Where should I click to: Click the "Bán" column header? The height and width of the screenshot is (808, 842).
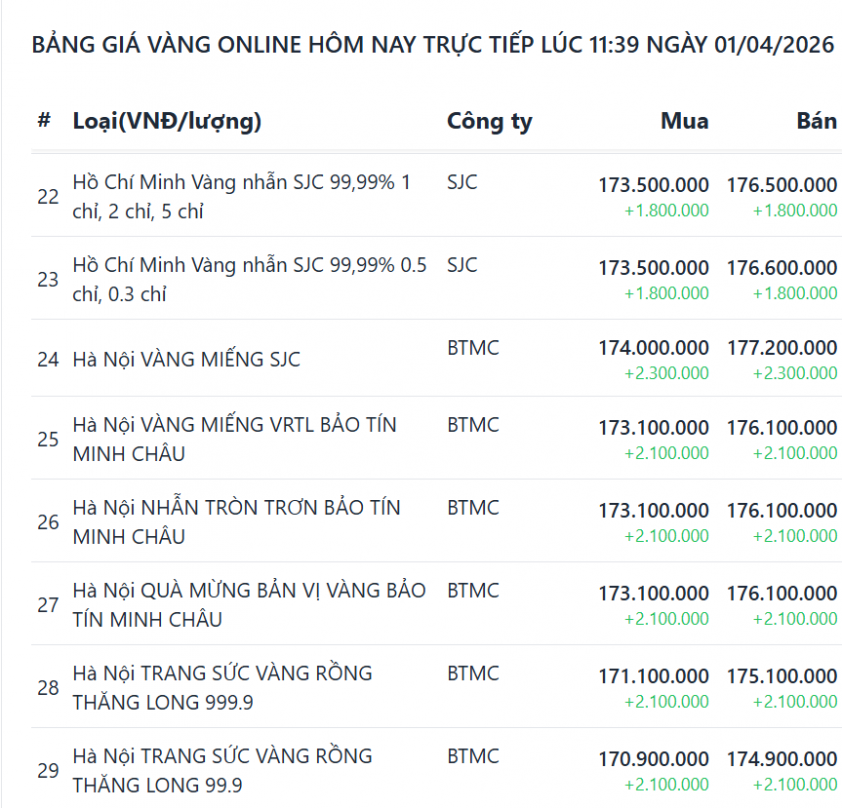816,121
